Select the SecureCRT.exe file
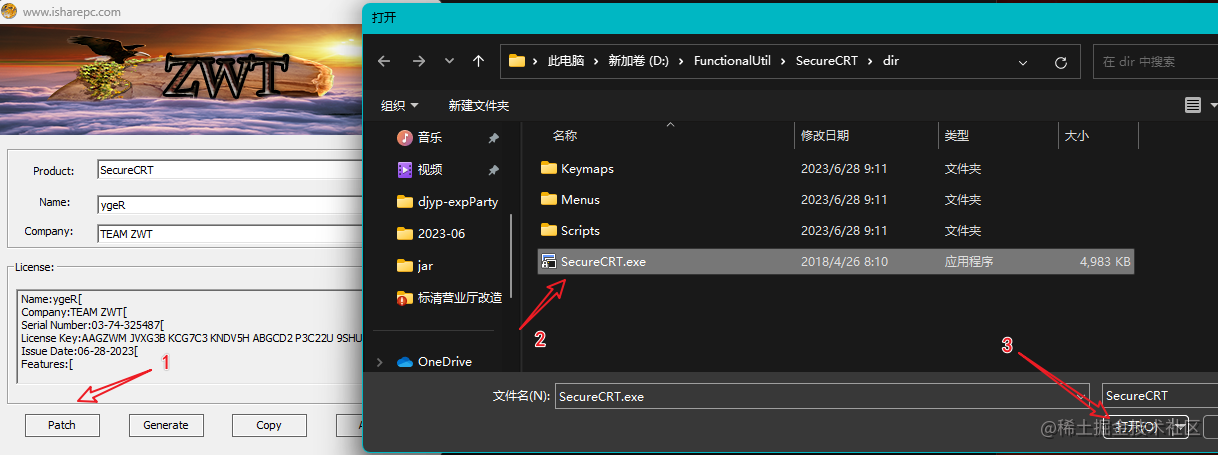The image size is (1218, 455). coord(836,262)
